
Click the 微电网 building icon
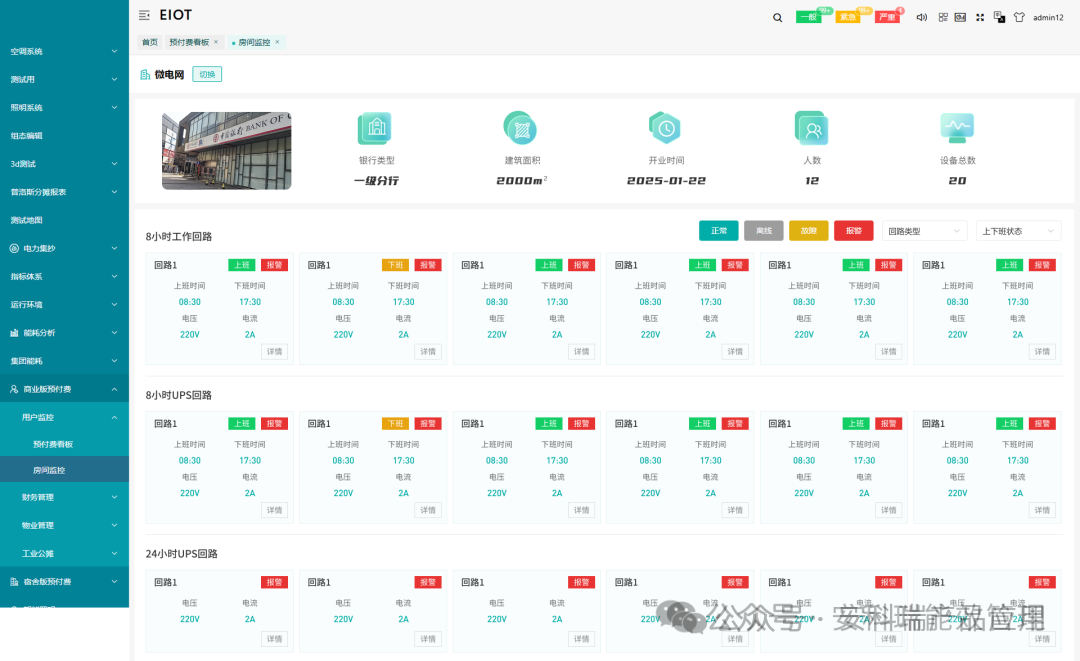[x=145, y=74]
